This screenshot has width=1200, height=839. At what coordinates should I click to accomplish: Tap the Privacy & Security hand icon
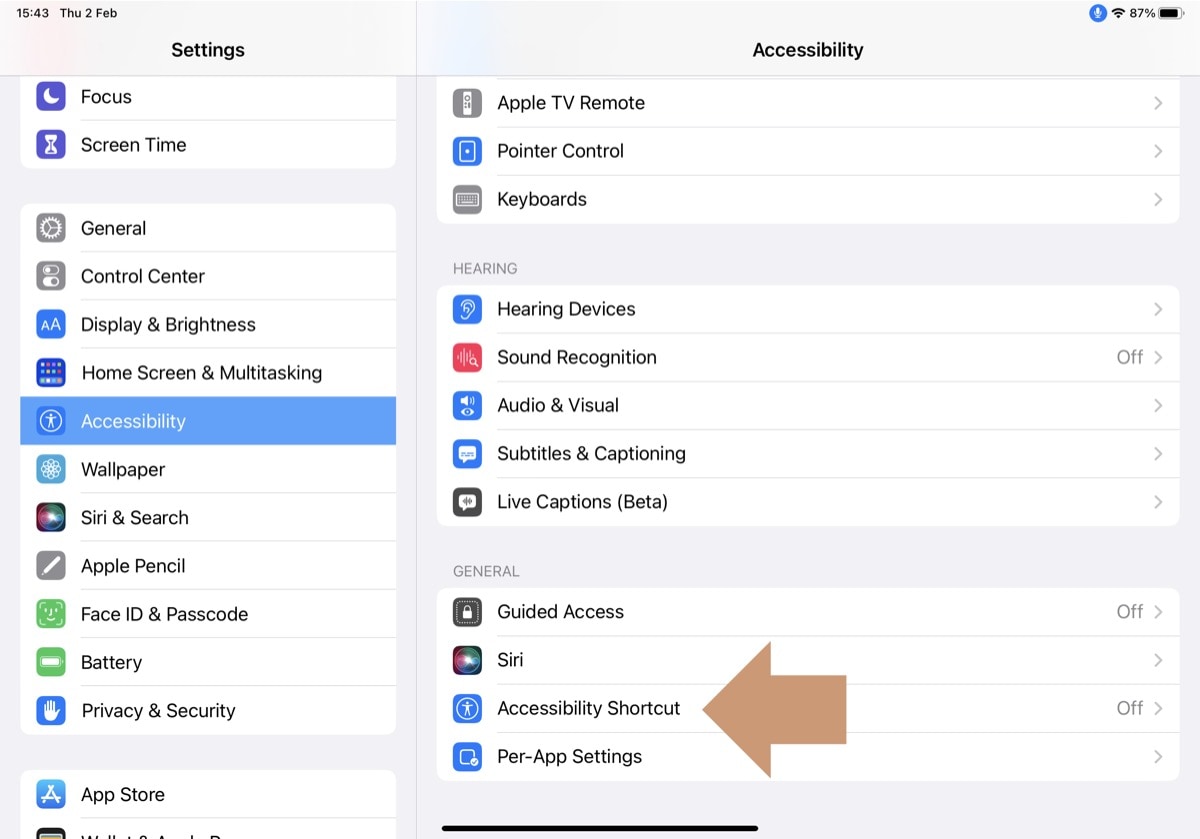point(51,710)
